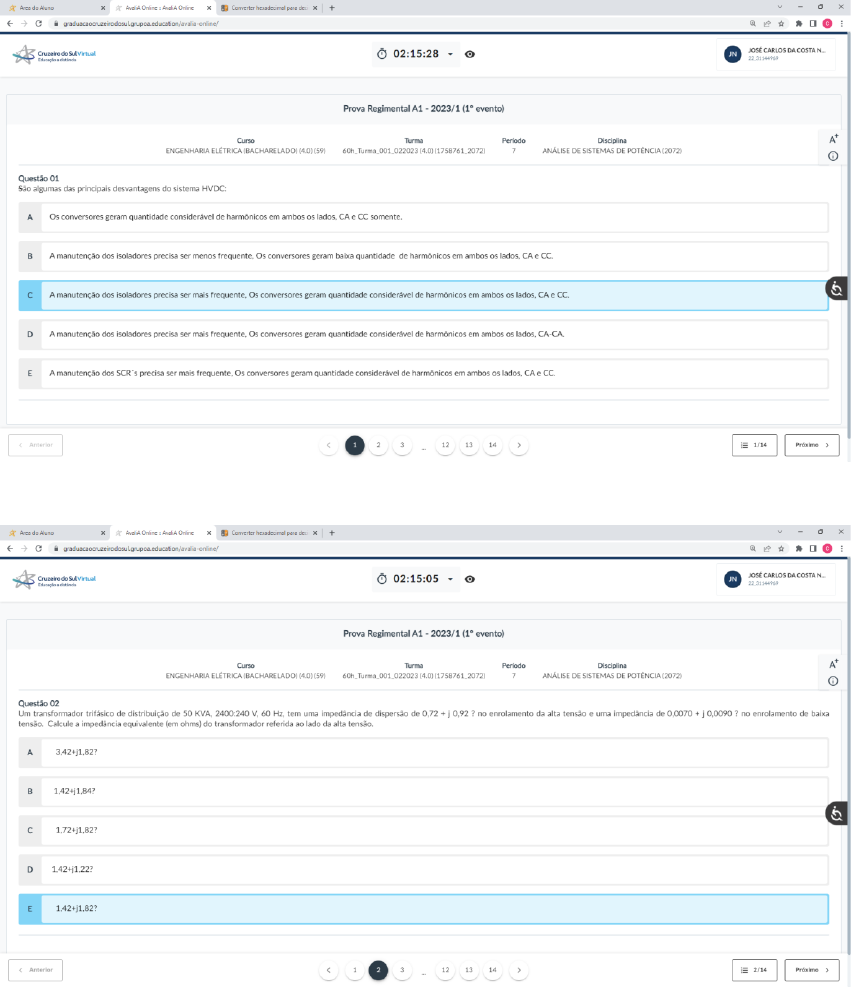This screenshot has height=987, width=851.
Task: Choose answer A with value 3,42+j1,82
Action: click(423, 751)
